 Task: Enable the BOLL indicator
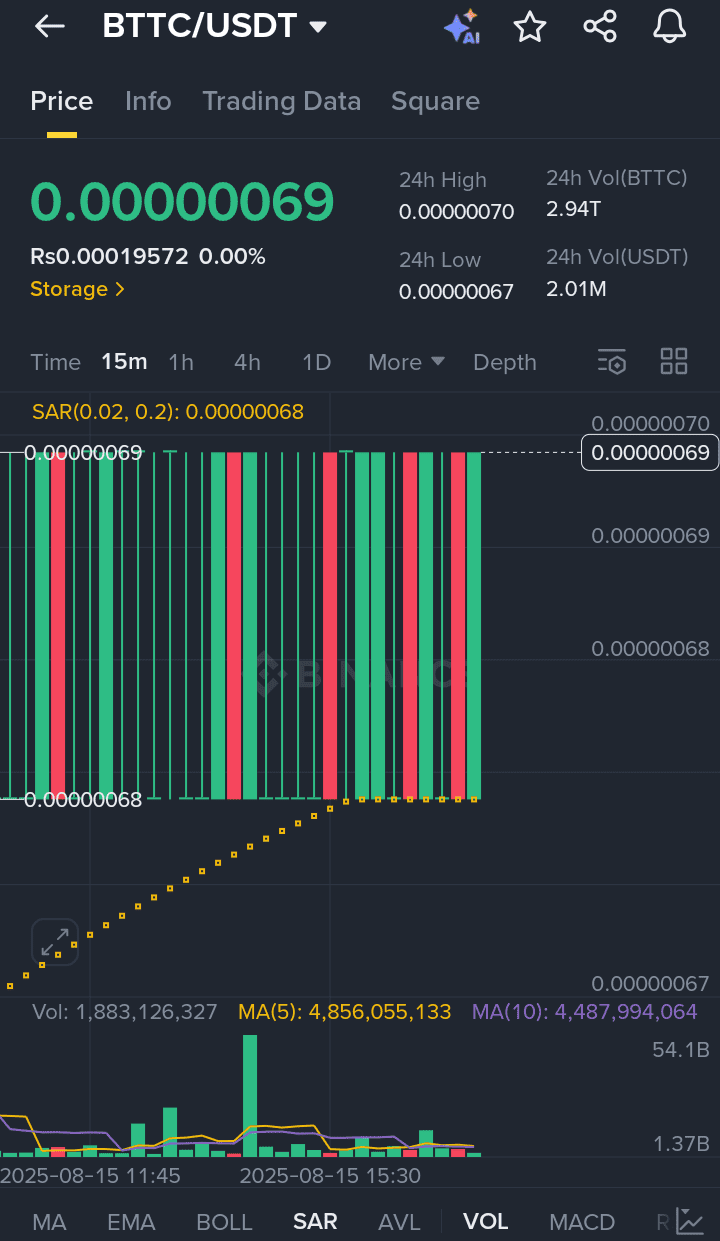click(x=224, y=1222)
